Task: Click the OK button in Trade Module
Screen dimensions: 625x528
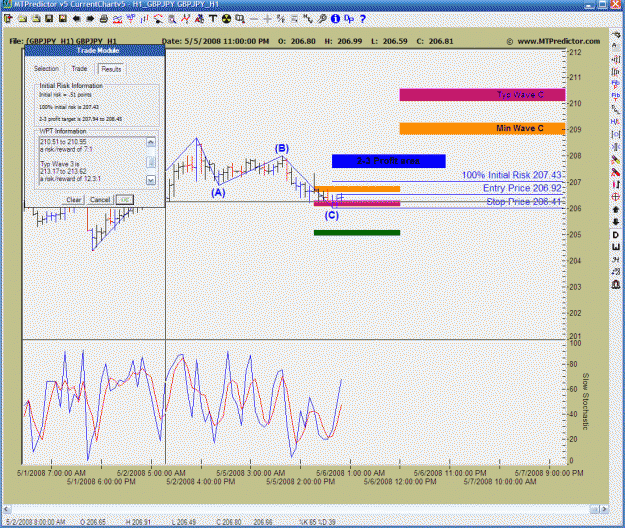Action: coord(125,200)
